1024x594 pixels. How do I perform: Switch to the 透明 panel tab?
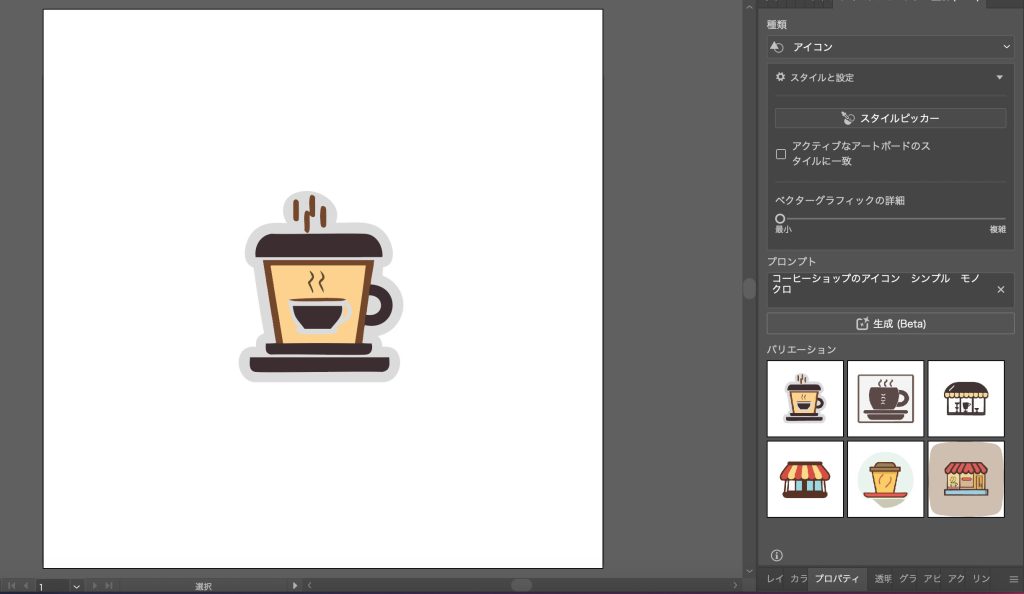[883, 579]
